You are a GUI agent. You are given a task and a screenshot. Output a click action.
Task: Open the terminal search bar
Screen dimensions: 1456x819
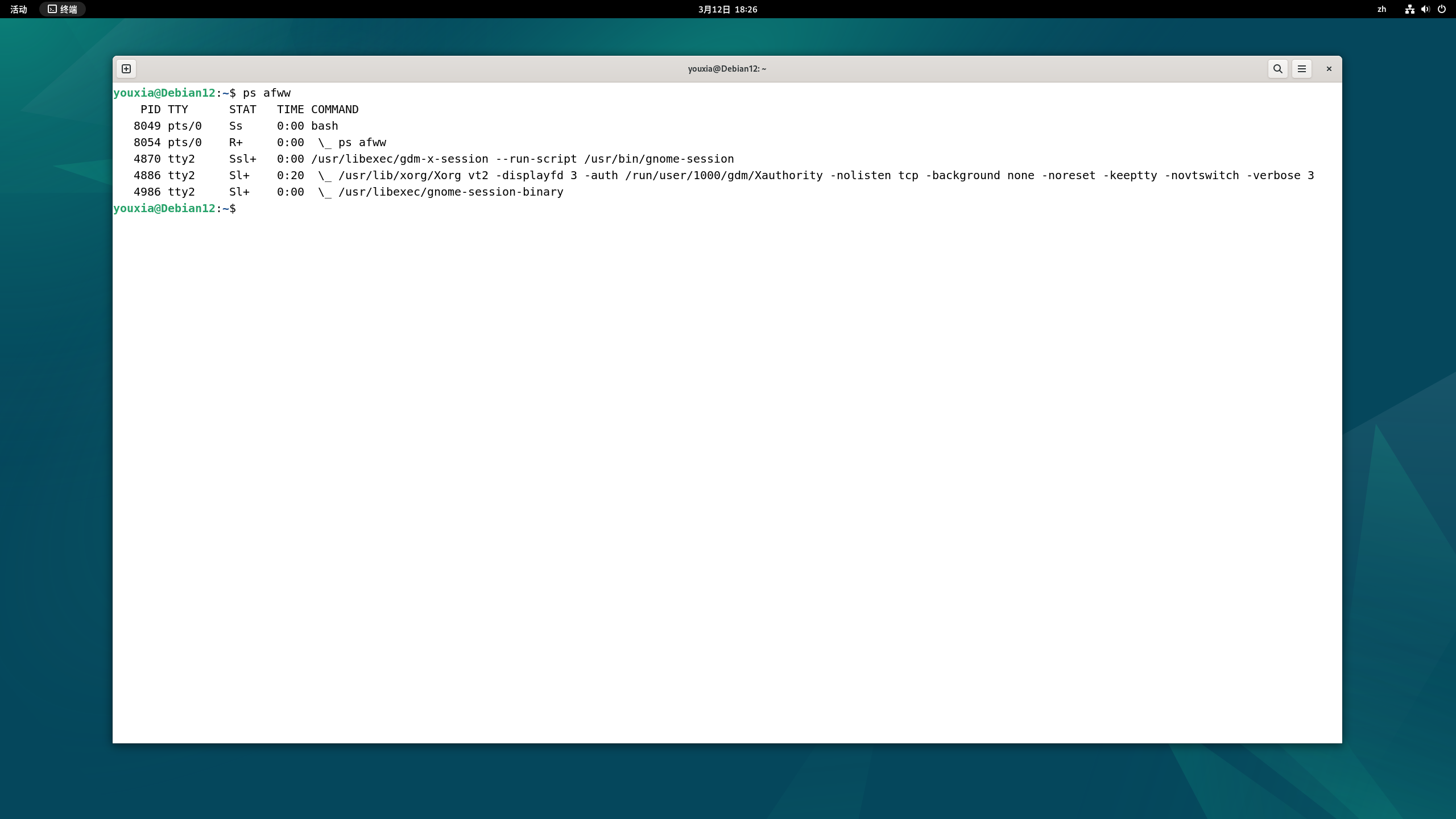1277,68
